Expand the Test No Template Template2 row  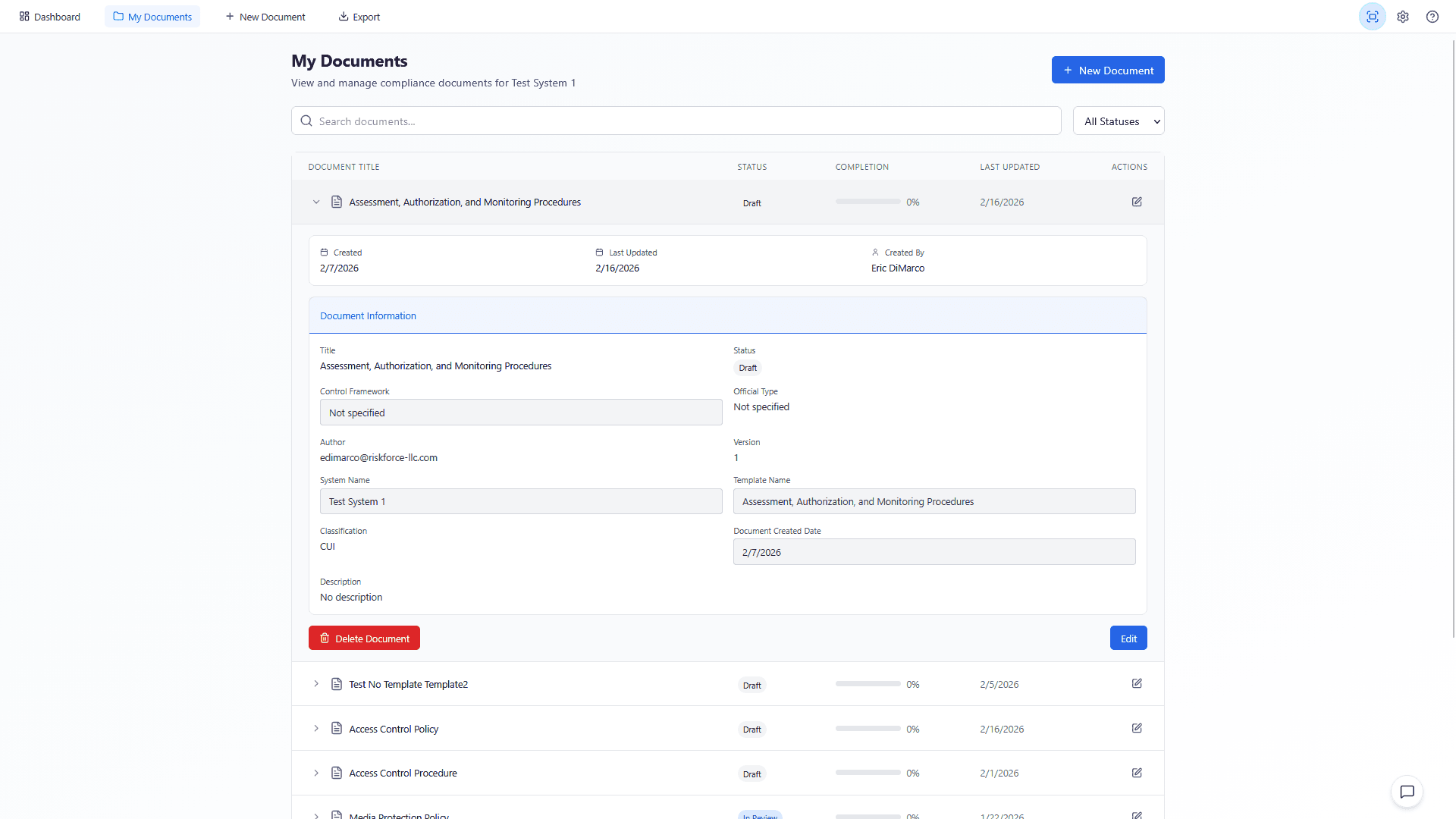coord(316,683)
